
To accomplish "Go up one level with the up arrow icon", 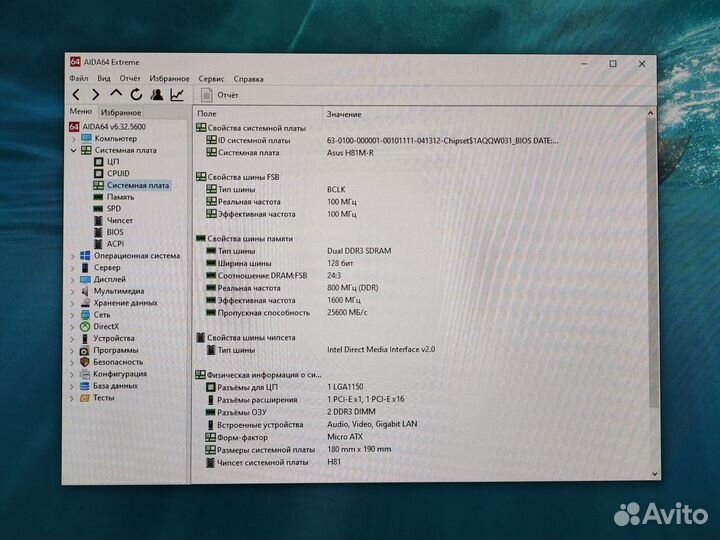I will tap(116, 94).
